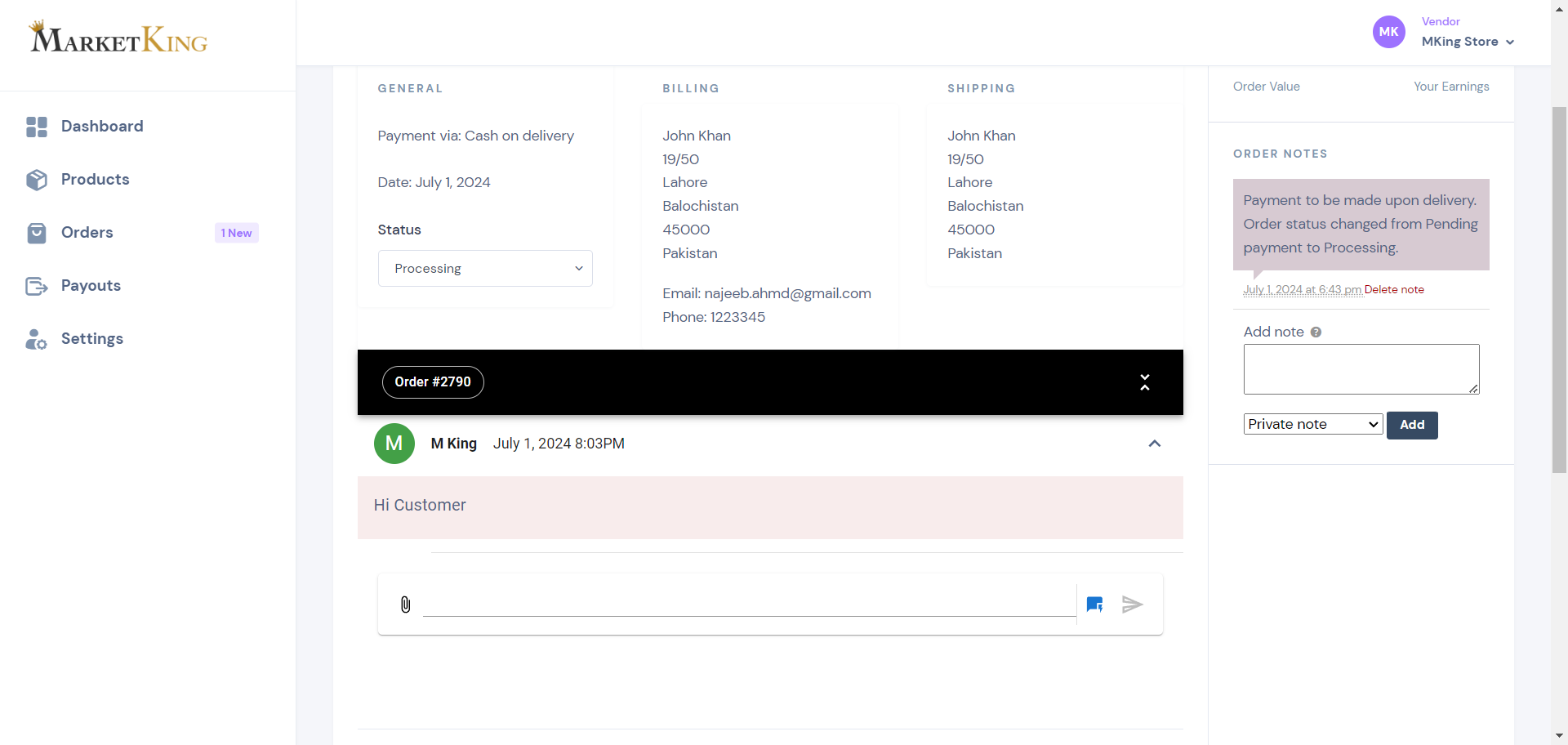Click the 1 New orders badge
Screen dimensions: 1568x745
tap(237, 233)
